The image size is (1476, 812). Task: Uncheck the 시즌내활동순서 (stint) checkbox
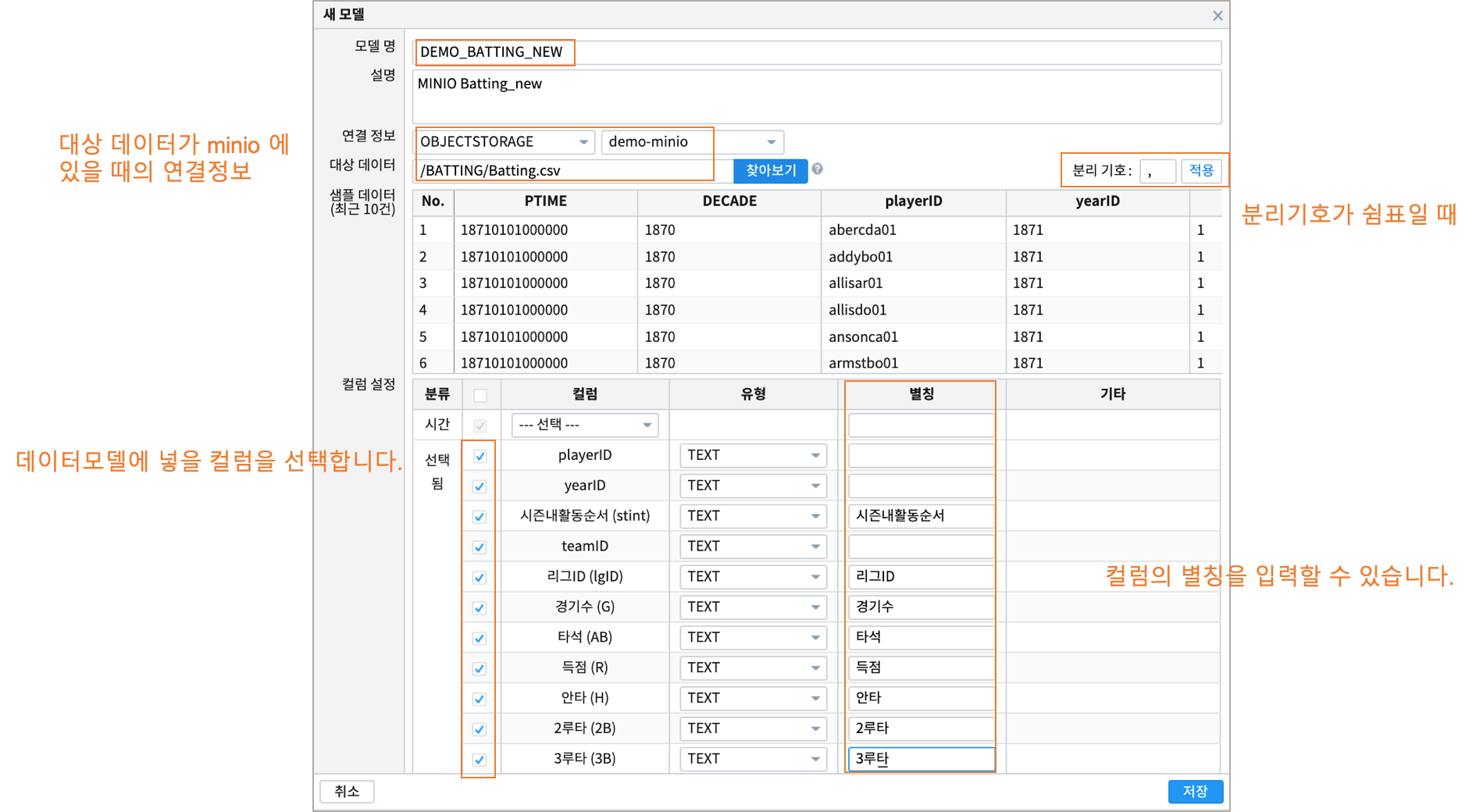[x=480, y=517]
